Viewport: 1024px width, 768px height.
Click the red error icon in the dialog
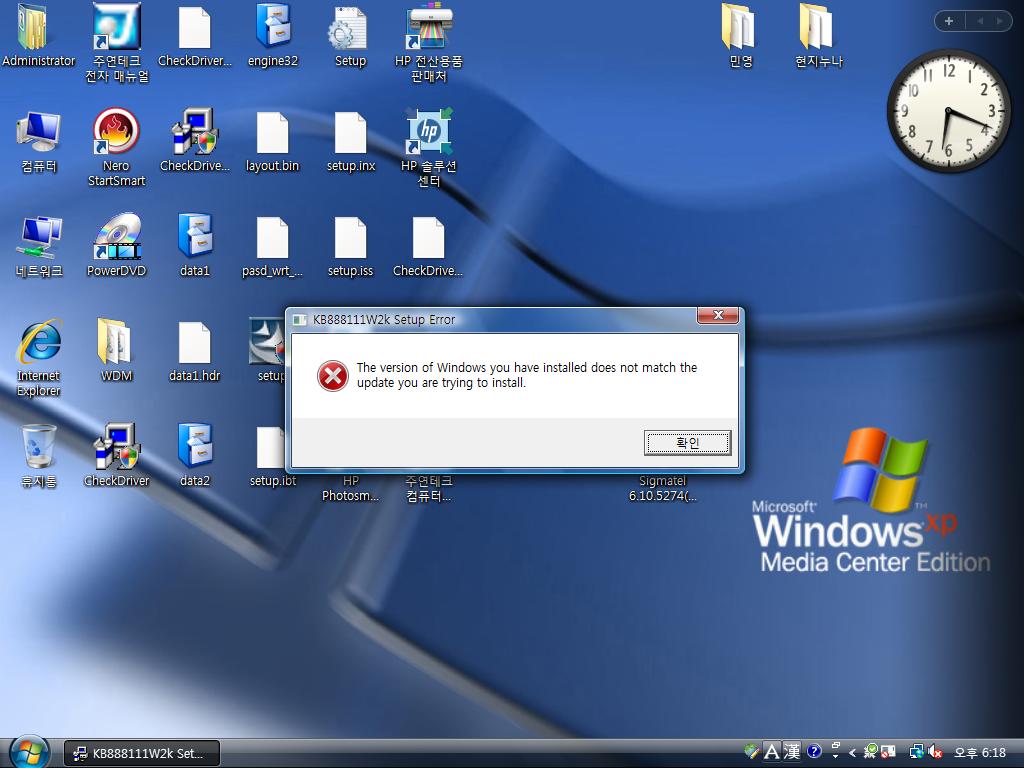coord(332,376)
